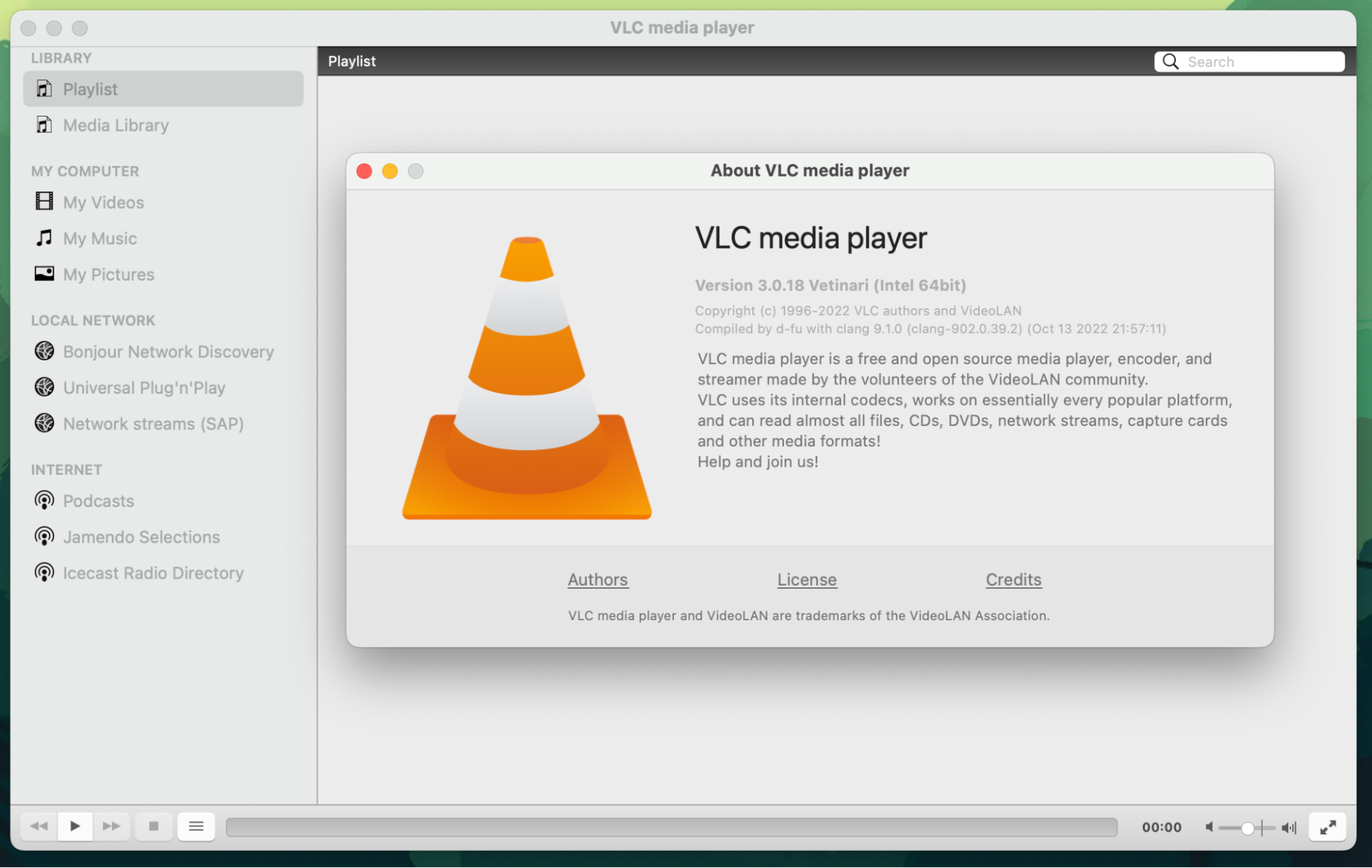The image size is (1372, 868).
Task: Mute audio via the speaker icon
Action: pos(1209,827)
